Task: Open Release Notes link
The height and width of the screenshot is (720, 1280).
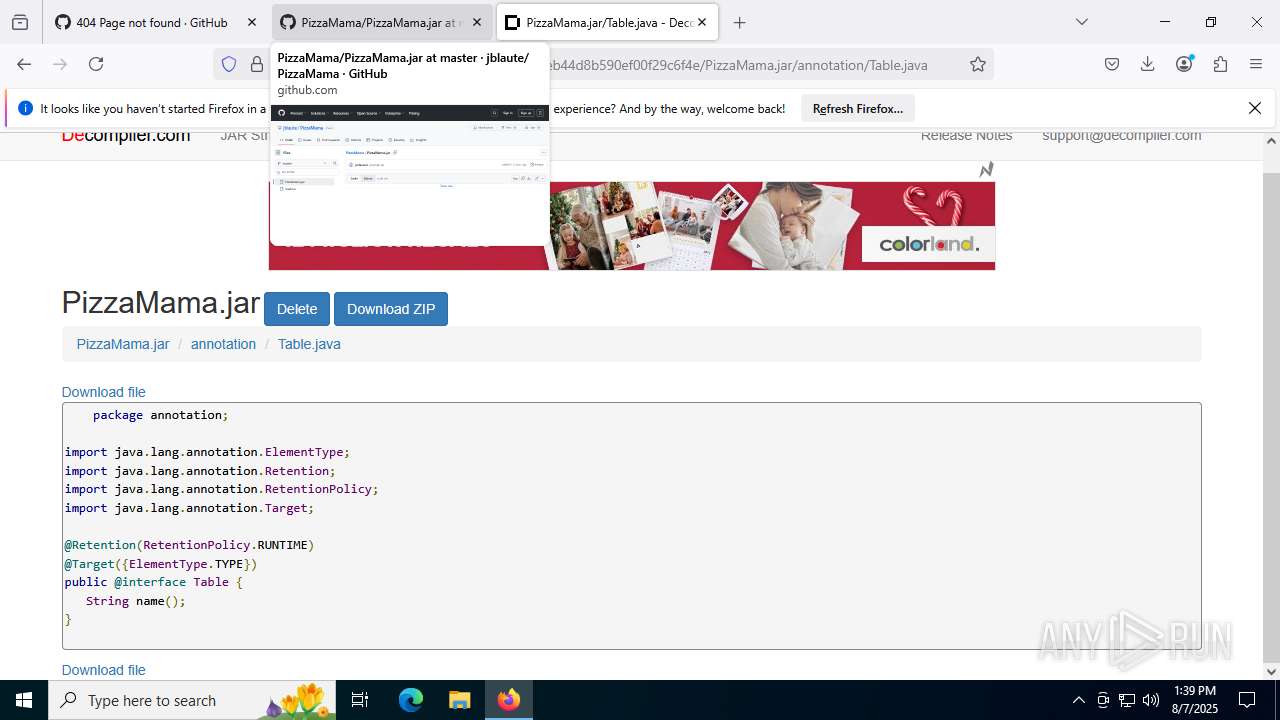Action: (x=966, y=135)
